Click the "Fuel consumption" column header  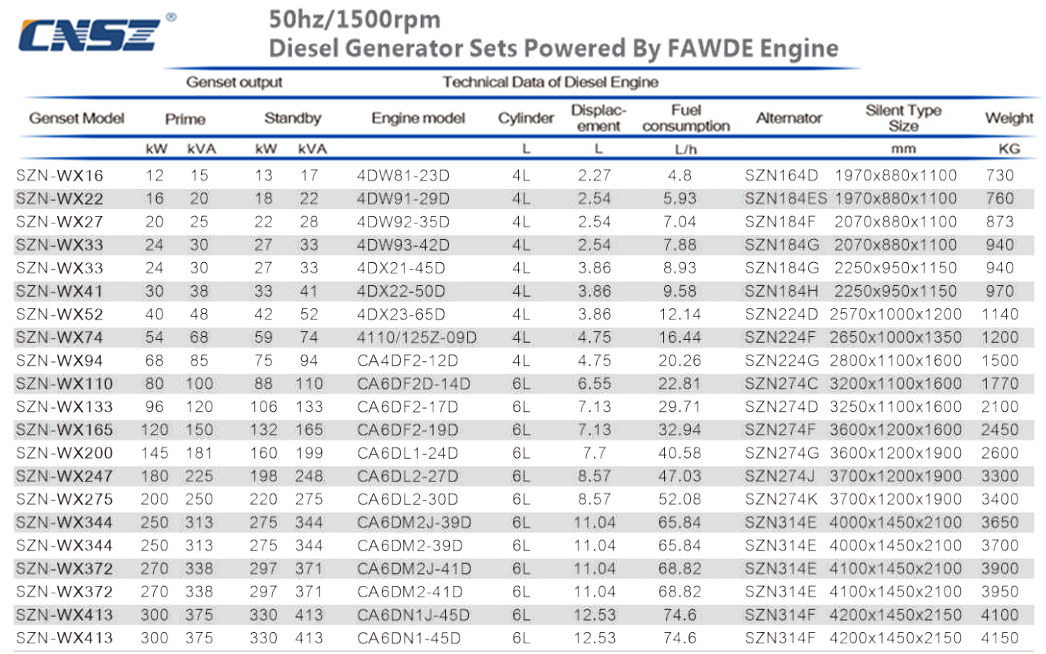pyautogui.click(x=686, y=118)
